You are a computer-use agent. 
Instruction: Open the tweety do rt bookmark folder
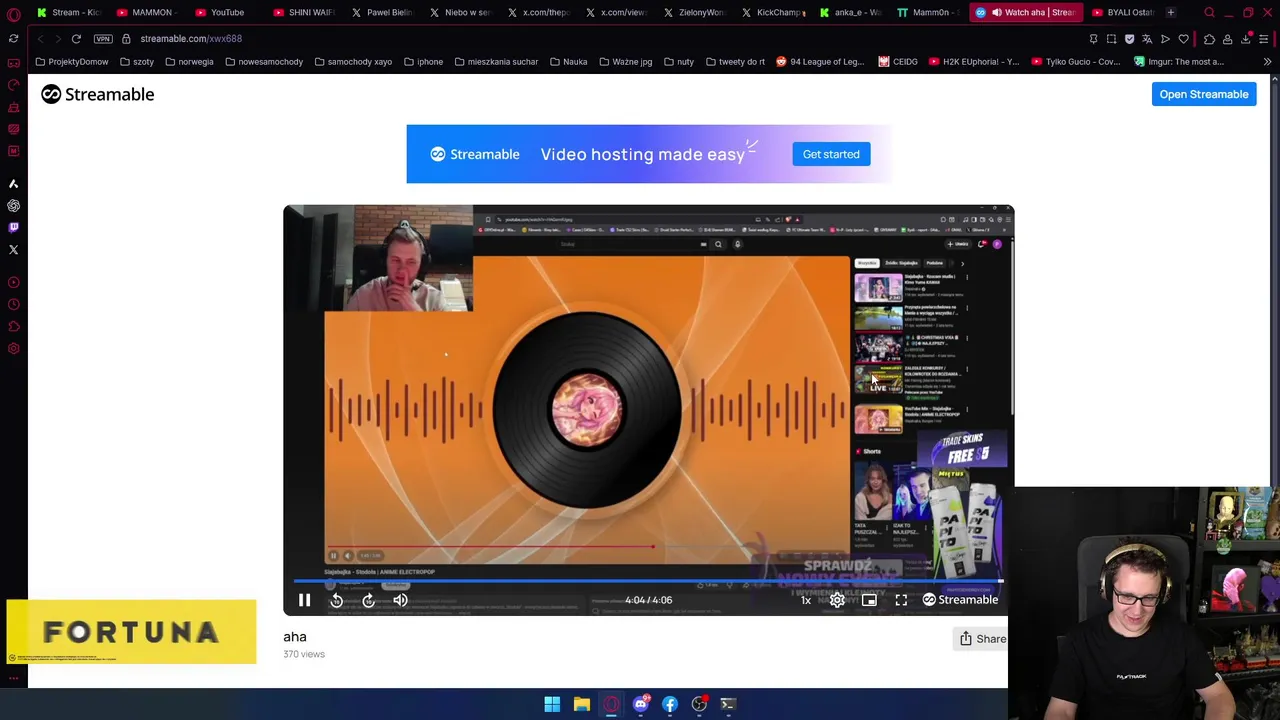coord(735,62)
